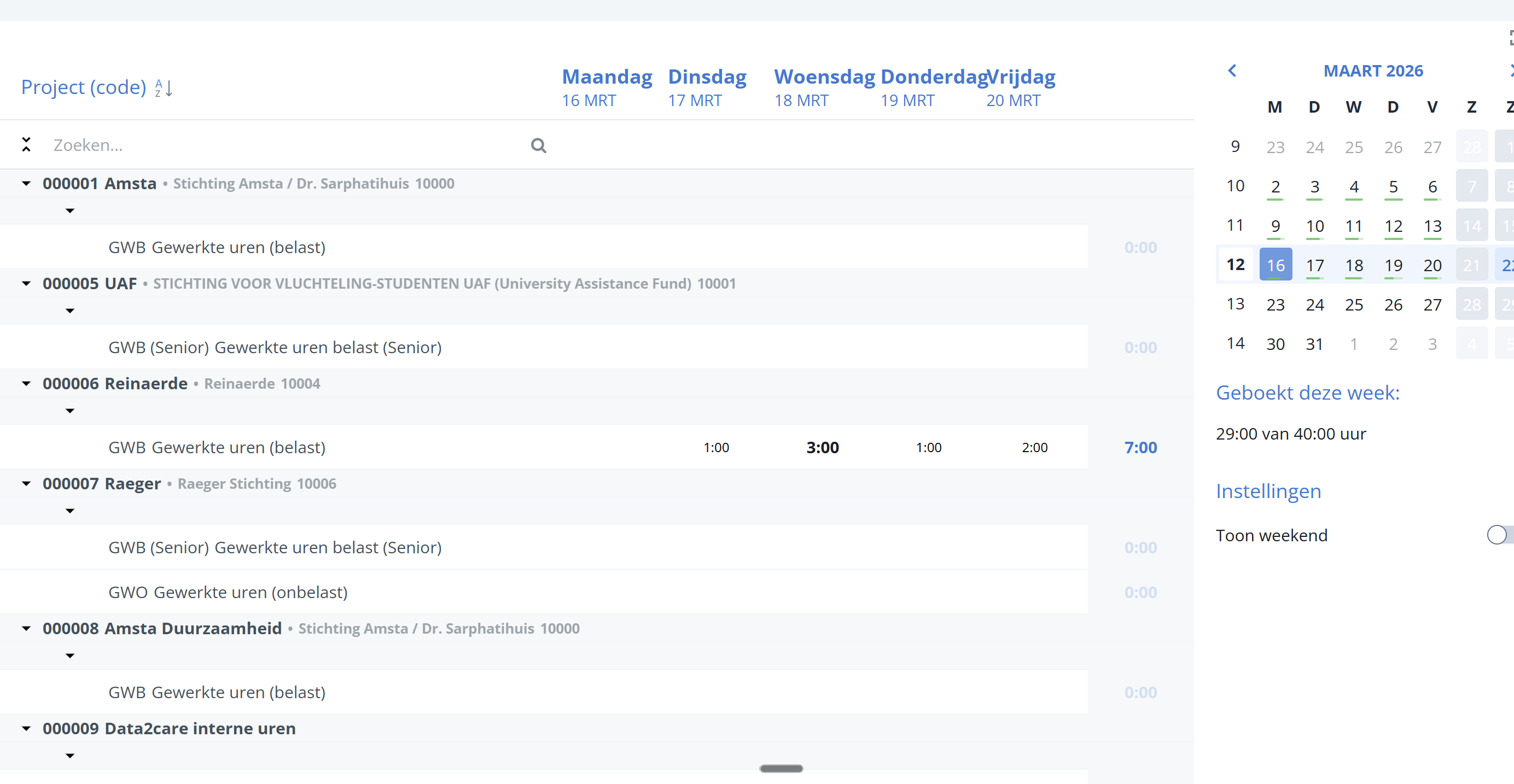Collapse the 000009 Data2care interne uren group

click(26, 728)
